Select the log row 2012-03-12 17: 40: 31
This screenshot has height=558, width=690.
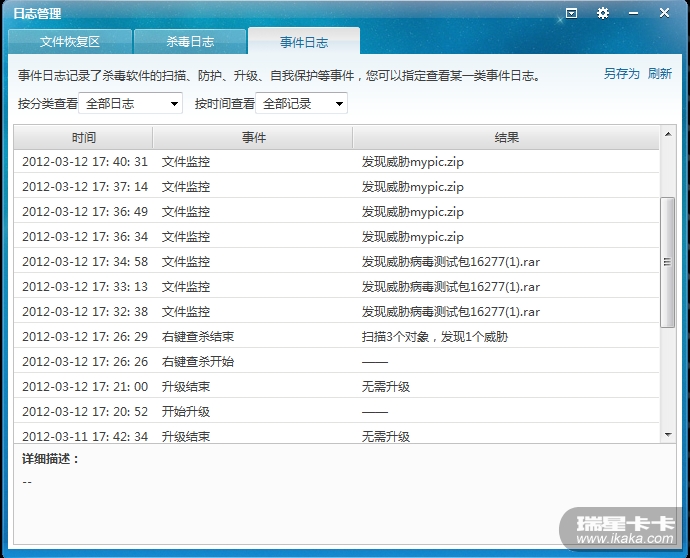click(337, 162)
